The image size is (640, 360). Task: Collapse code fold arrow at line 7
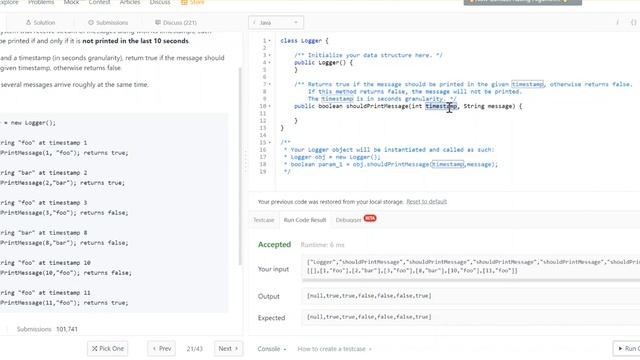pos(269,84)
